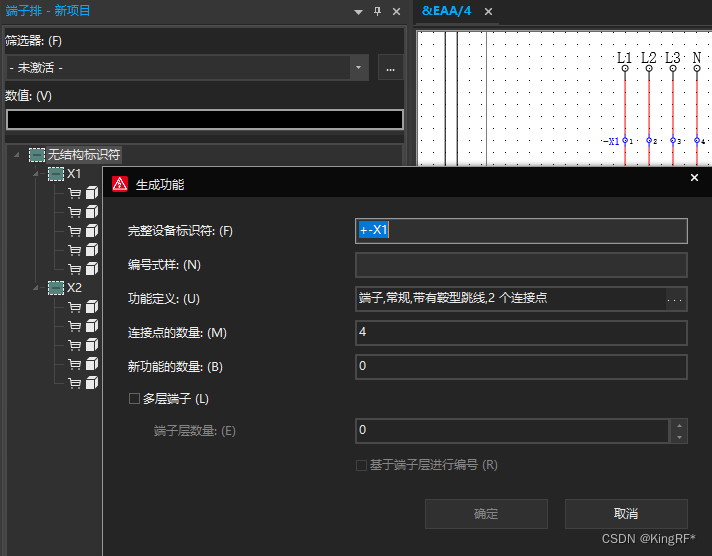Screen dimensions: 712x556
Task: Open filter settings with the ... button
Action: point(390,68)
